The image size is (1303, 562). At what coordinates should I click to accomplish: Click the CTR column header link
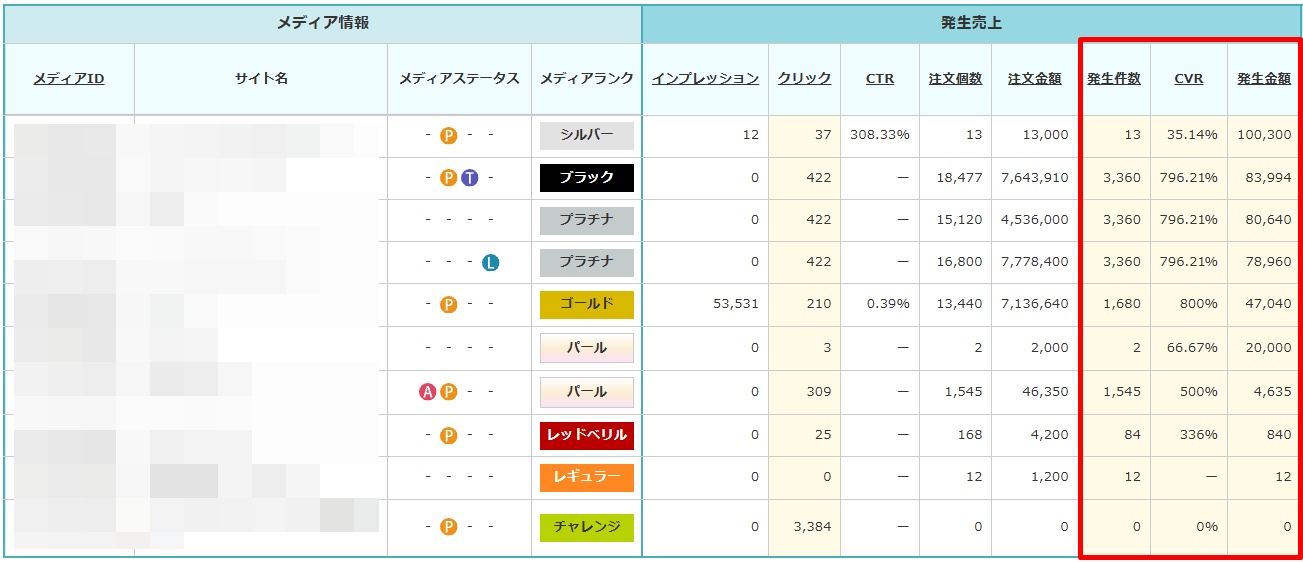coord(880,78)
